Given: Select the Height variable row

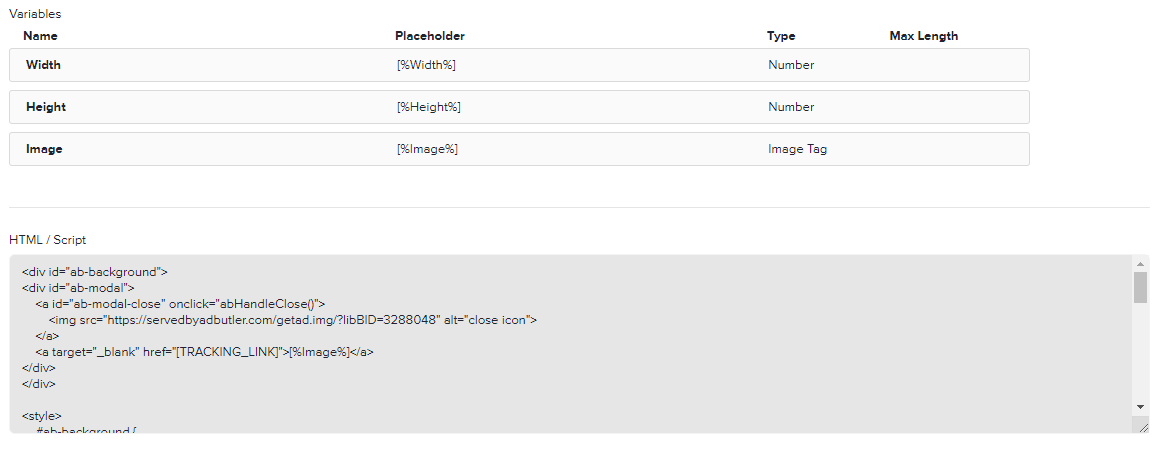Looking at the screenshot, I should (519, 107).
